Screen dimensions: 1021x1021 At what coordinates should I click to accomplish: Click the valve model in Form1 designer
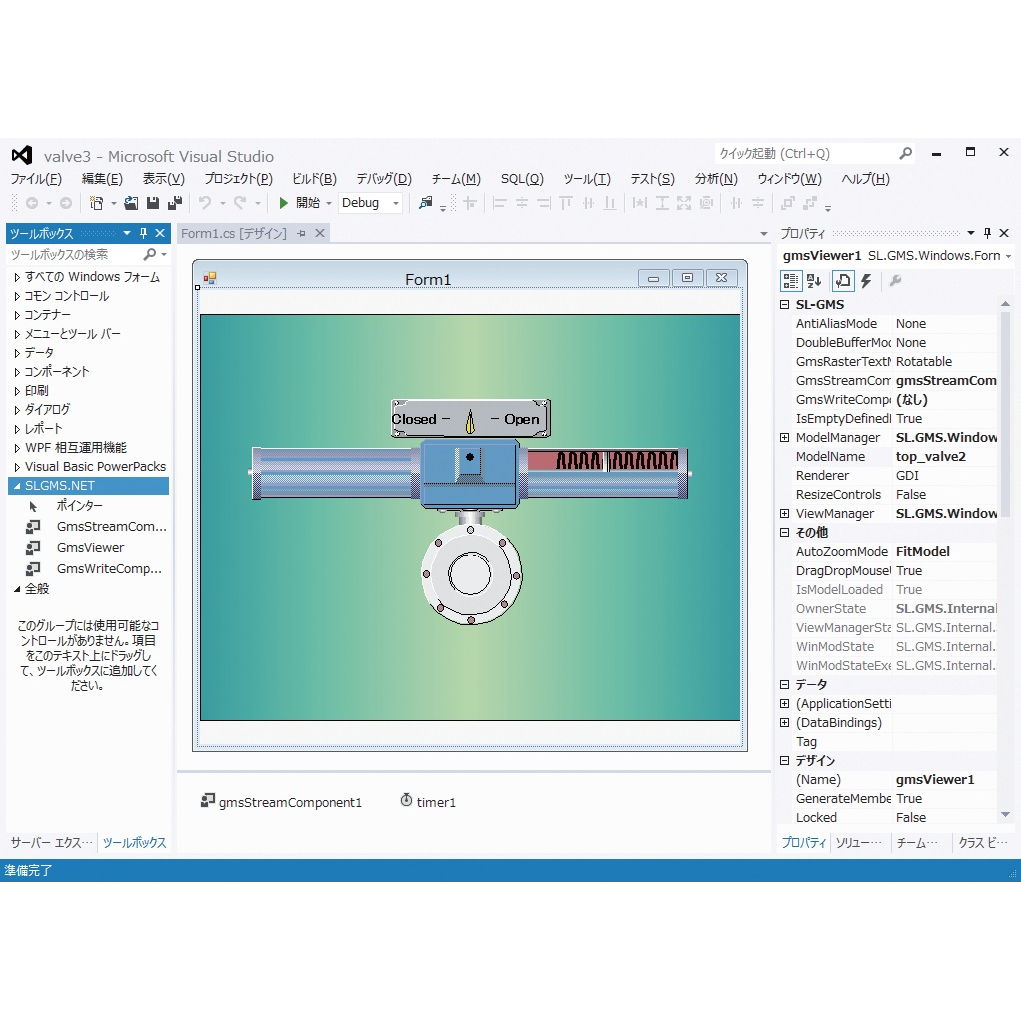tap(470, 511)
